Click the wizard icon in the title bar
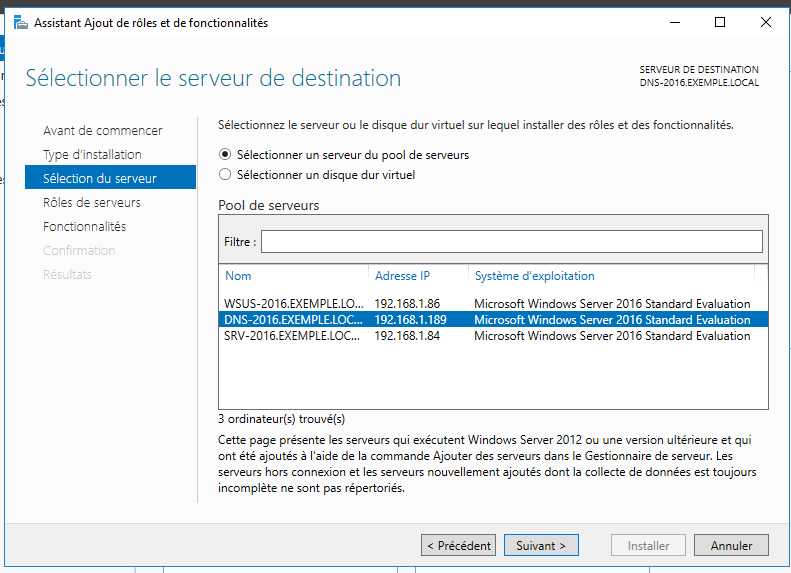This screenshot has height=573, width=791. pos(21,23)
